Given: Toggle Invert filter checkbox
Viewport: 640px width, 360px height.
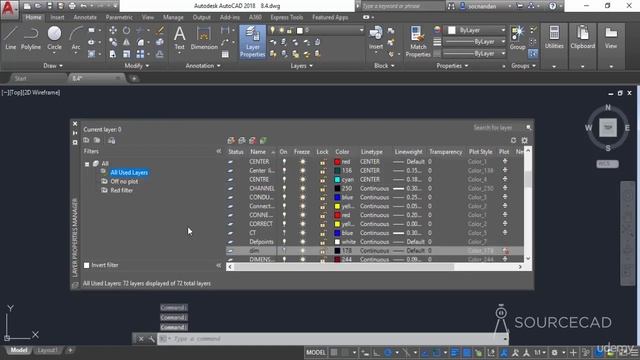Looking at the screenshot, I should pos(87,265).
